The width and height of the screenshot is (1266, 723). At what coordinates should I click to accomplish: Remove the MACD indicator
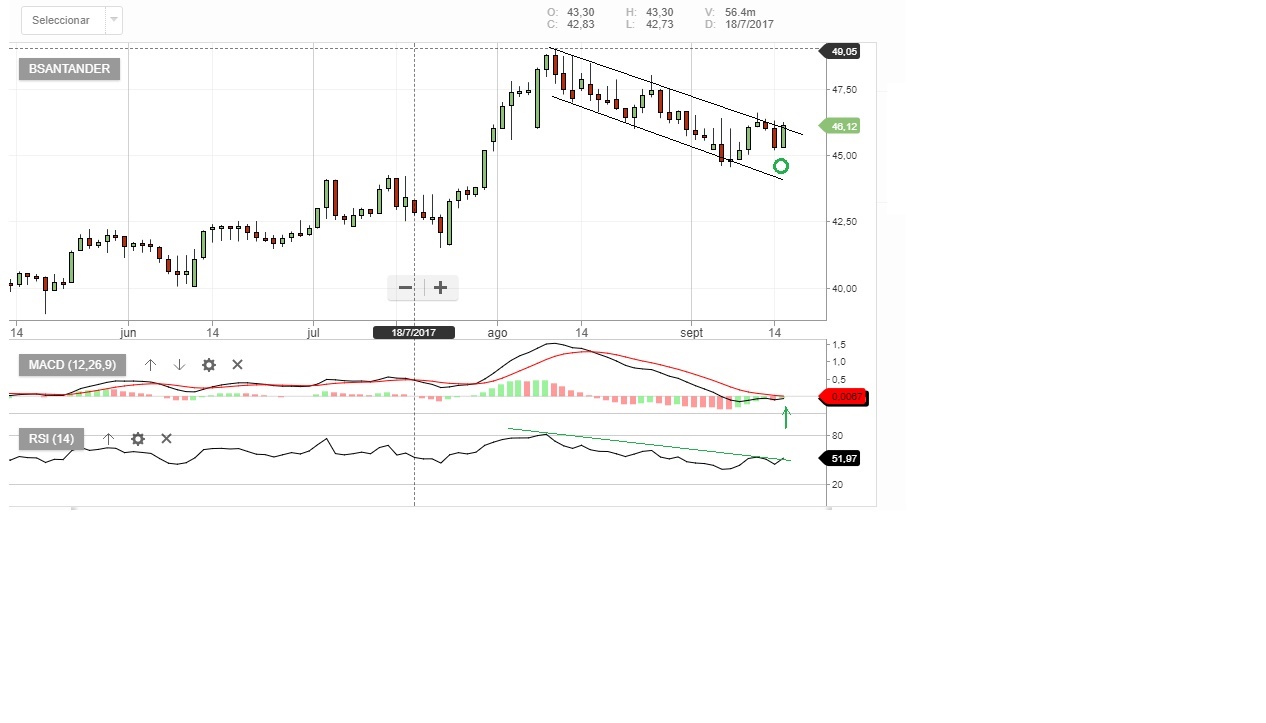click(x=237, y=365)
